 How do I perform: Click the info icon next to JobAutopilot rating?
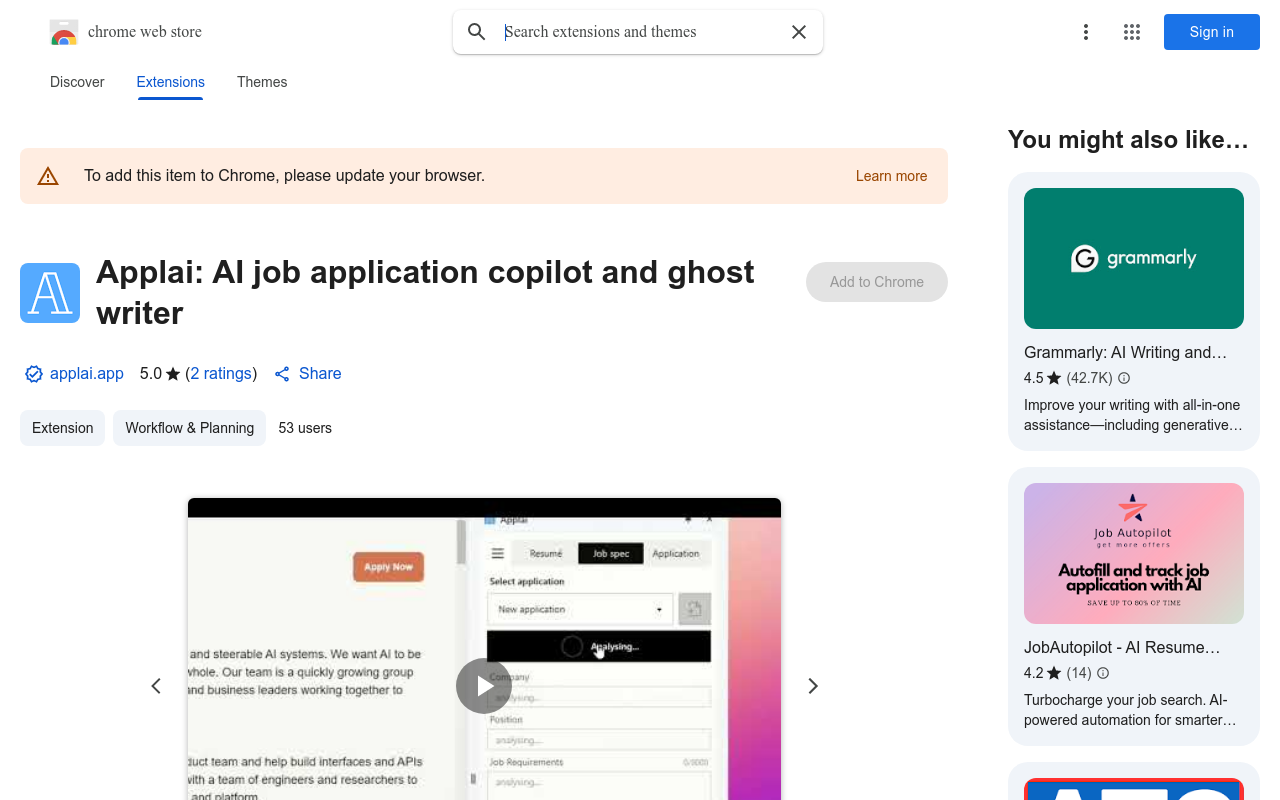[x=1103, y=673]
